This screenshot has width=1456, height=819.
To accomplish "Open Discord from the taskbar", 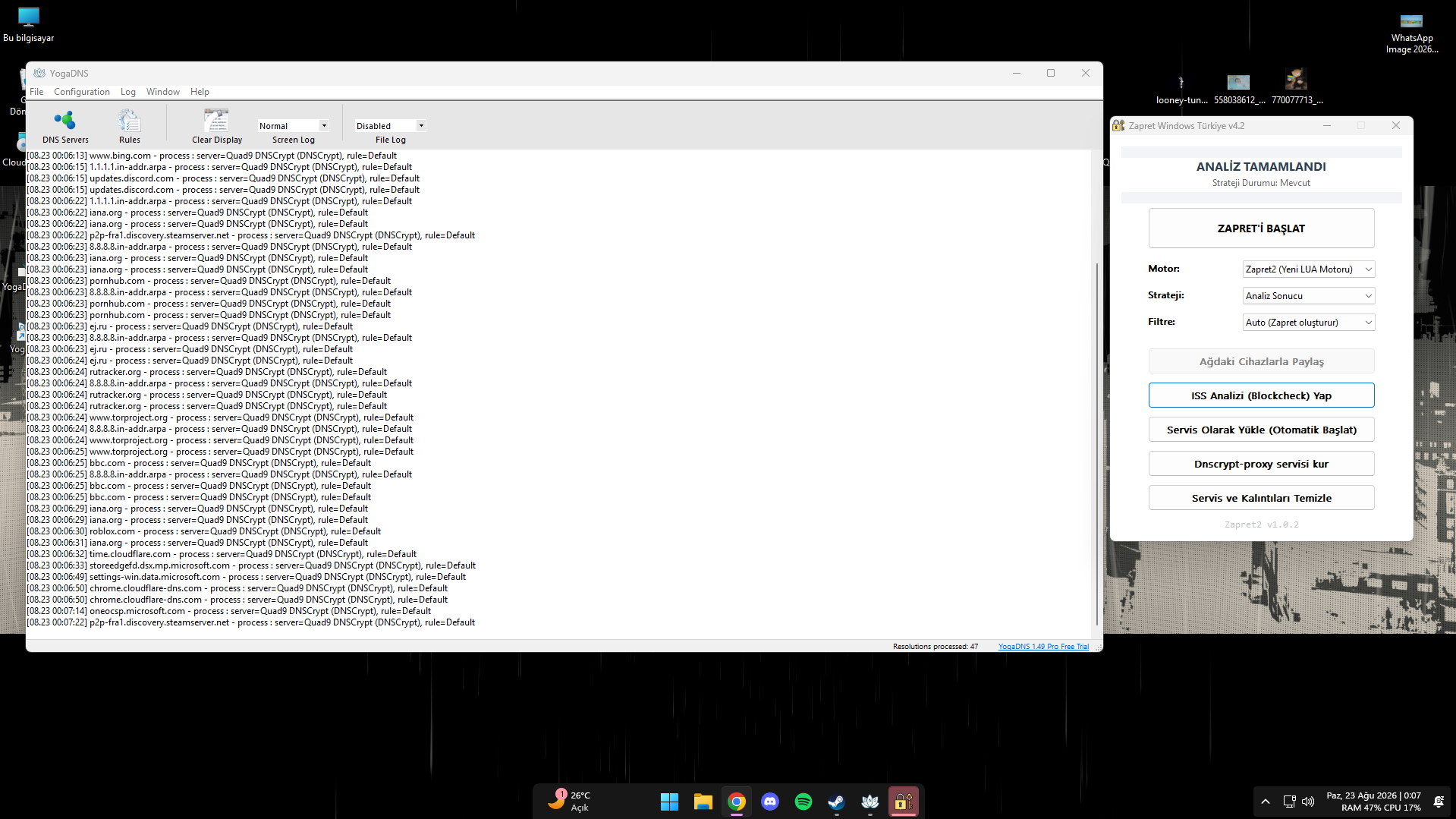I will [x=769, y=802].
